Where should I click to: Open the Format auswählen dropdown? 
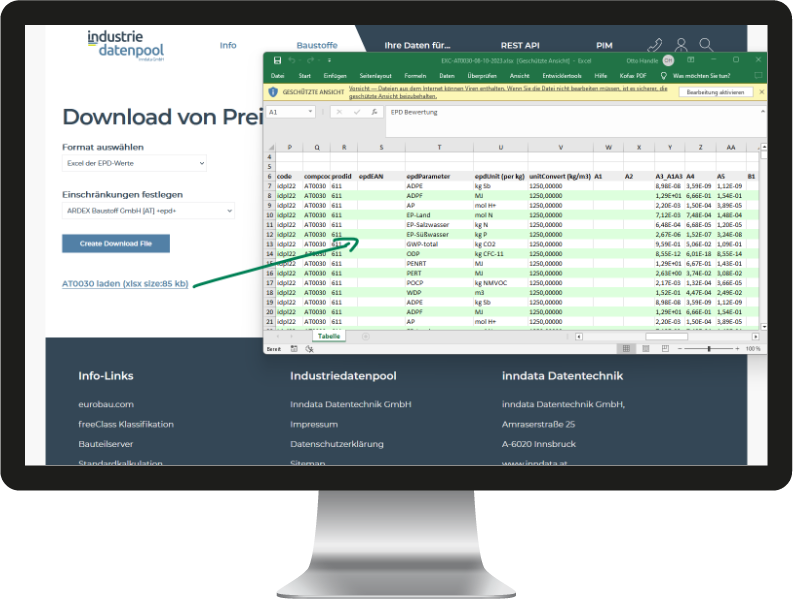click(x=134, y=163)
